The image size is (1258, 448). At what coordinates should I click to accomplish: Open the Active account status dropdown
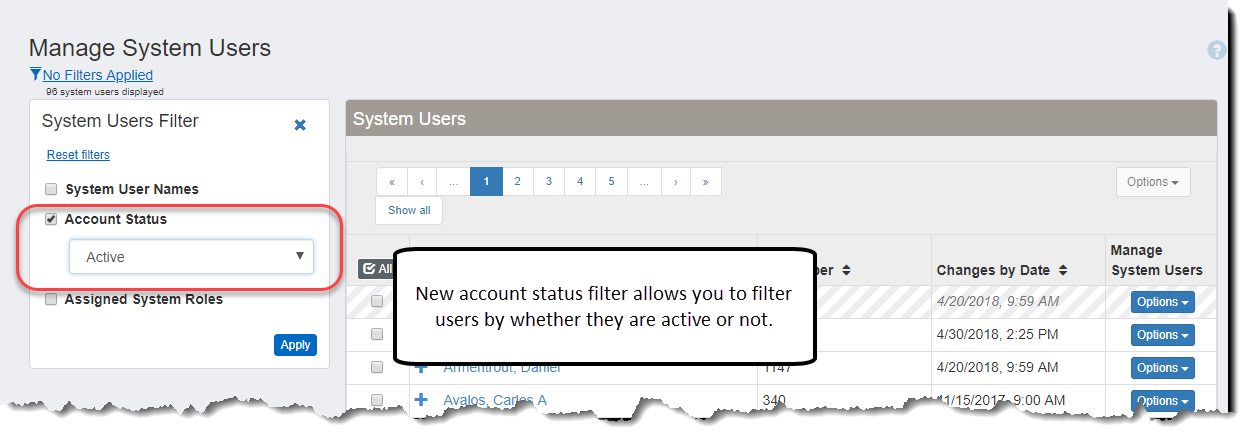[191, 257]
